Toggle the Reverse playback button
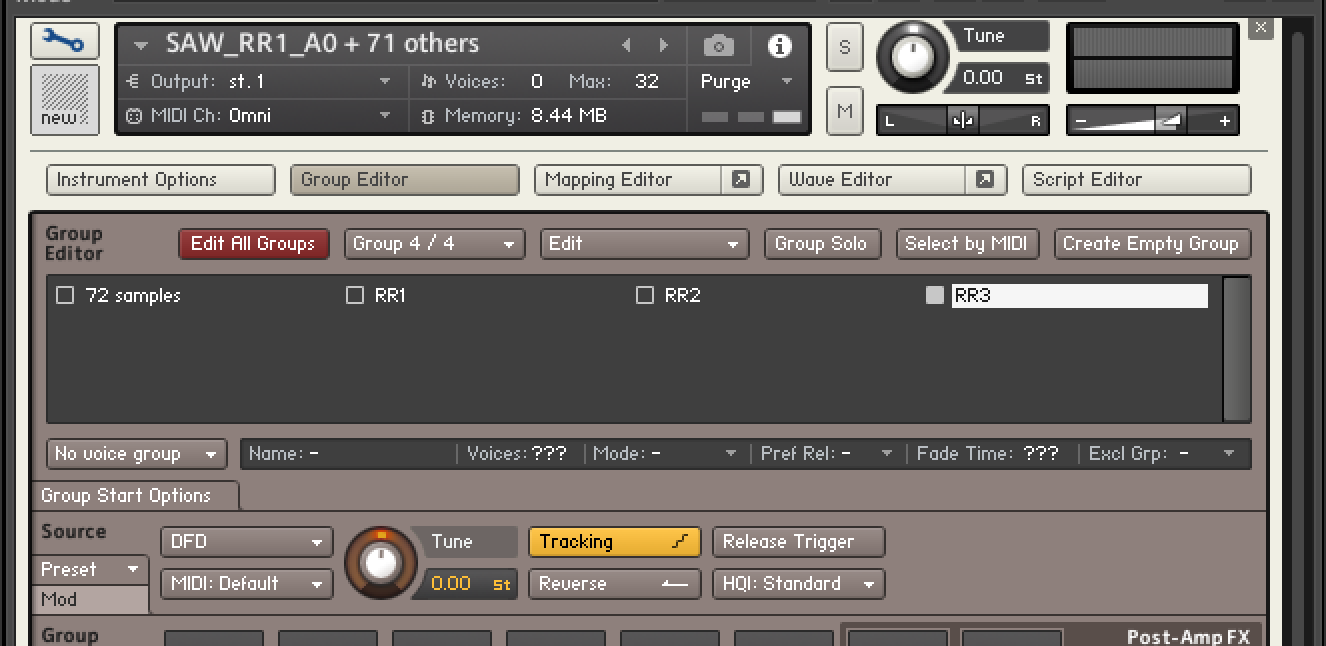Image resolution: width=1326 pixels, height=646 pixels. click(614, 584)
